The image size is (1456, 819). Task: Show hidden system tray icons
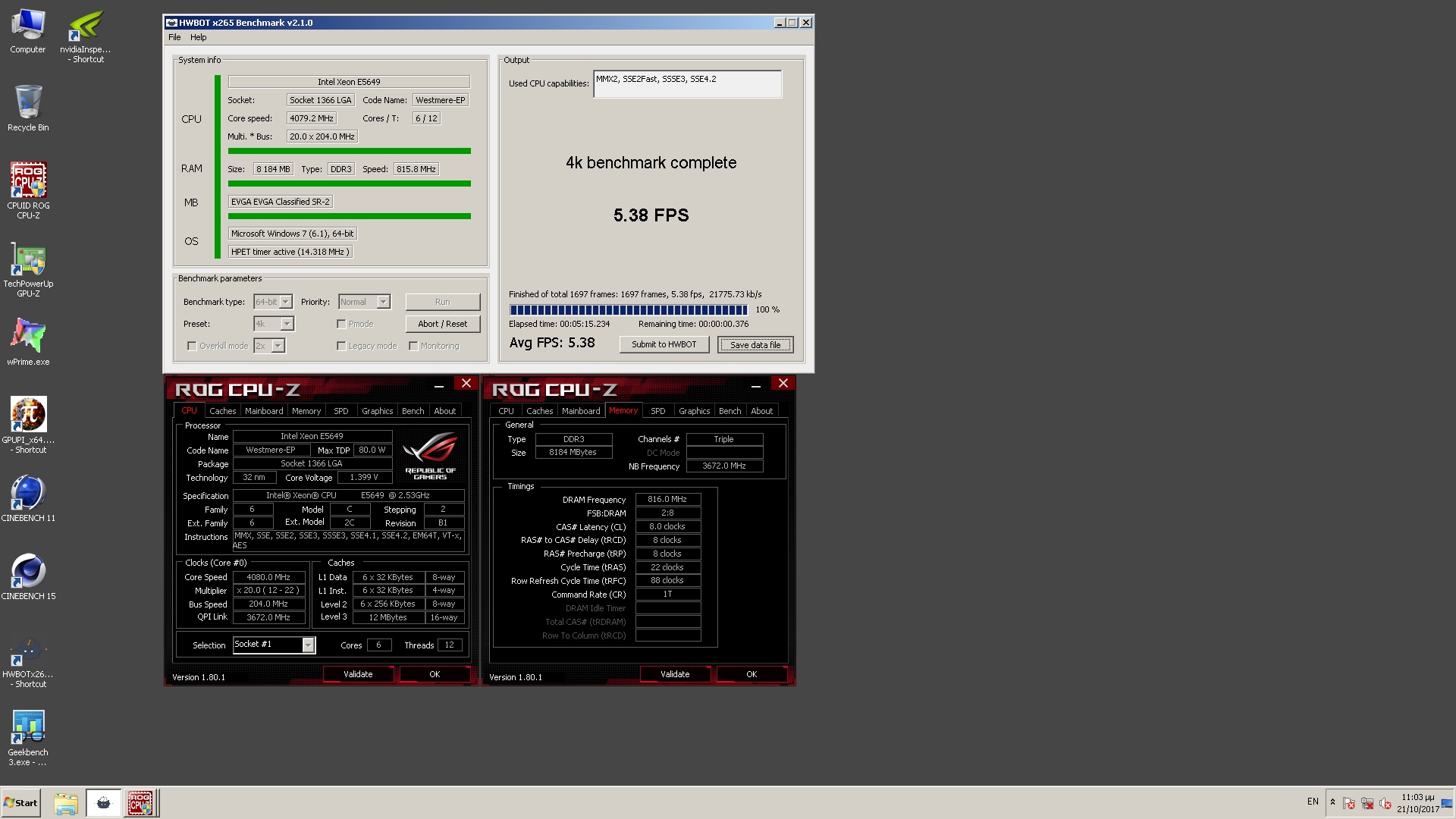click(1332, 802)
